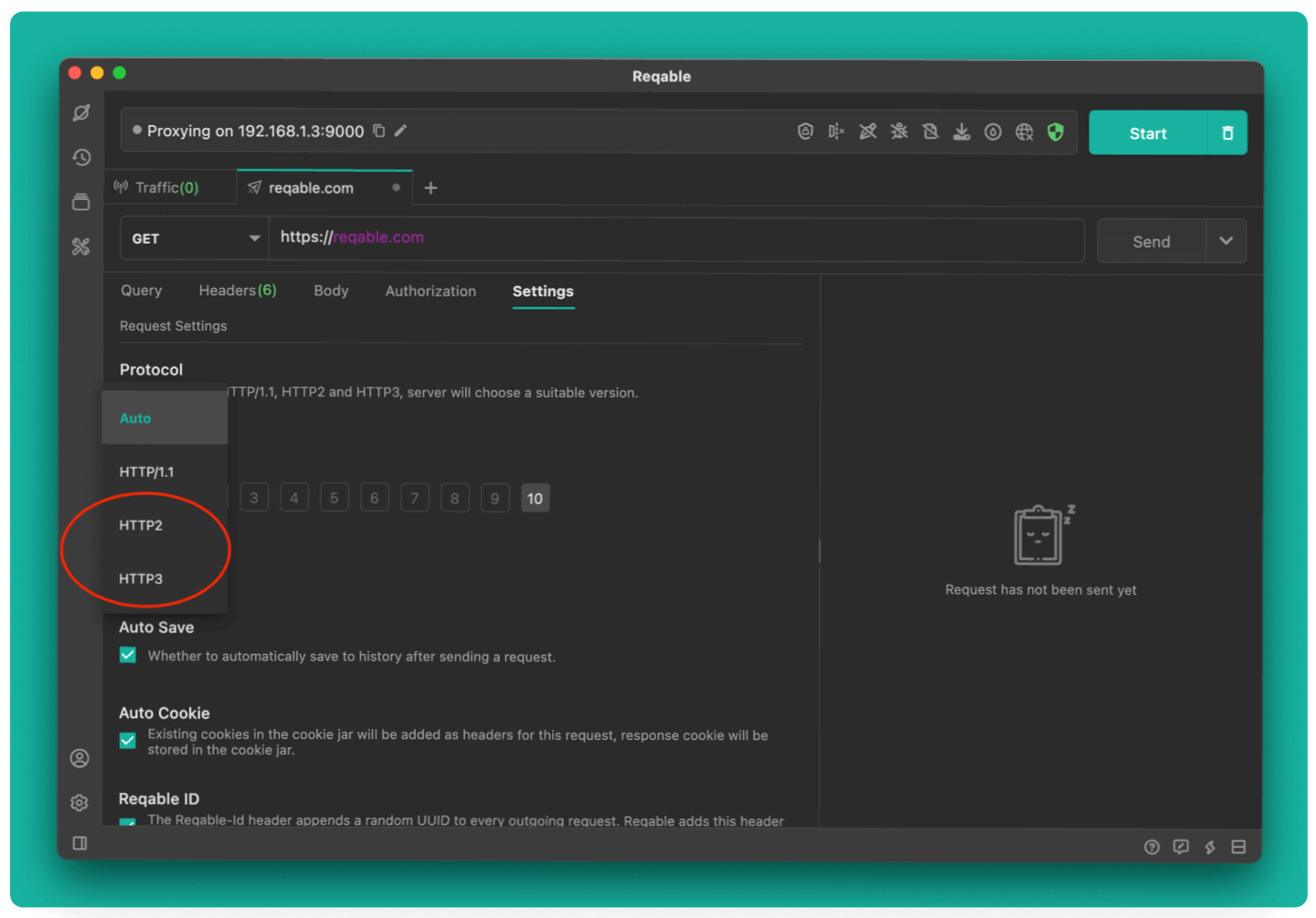Click the circled droplet toolbar icon
Screen dimensions: 1316x918
993,132
